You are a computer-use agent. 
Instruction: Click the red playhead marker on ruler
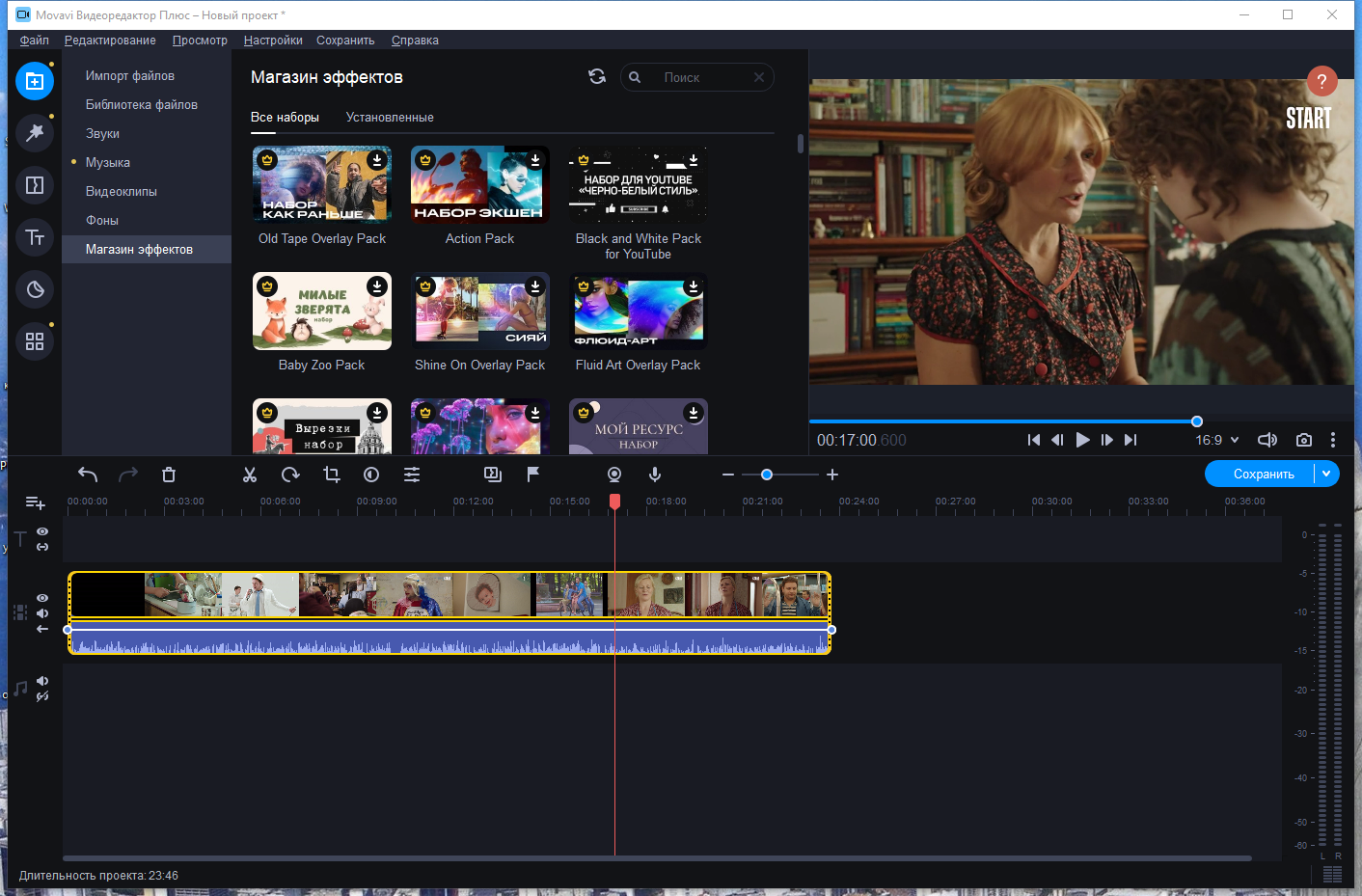coord(614,501)
